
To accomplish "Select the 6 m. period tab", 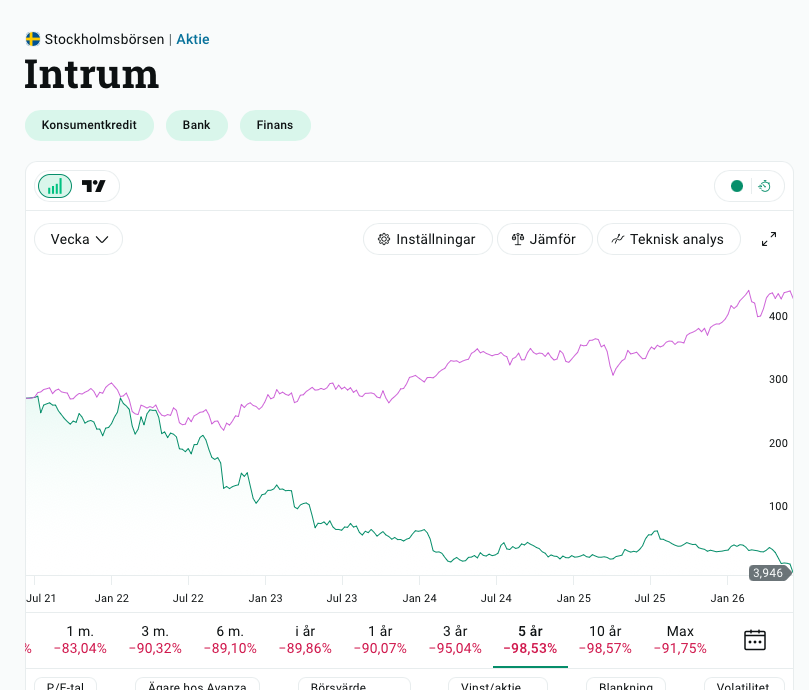I will 230,639.
